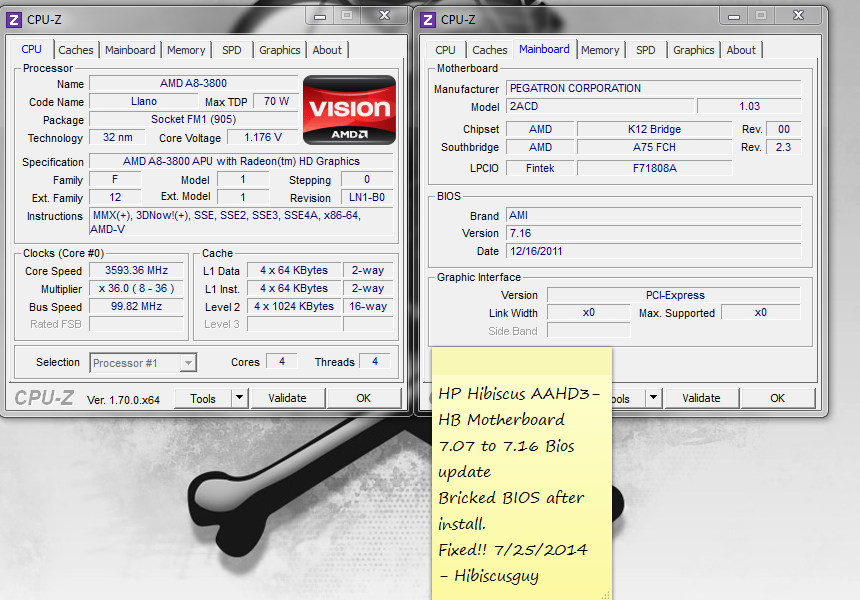Open the Graphics tab in the left CPU-Z window
The width and height of the screenshot is (860, 600).
click(280, 50)
